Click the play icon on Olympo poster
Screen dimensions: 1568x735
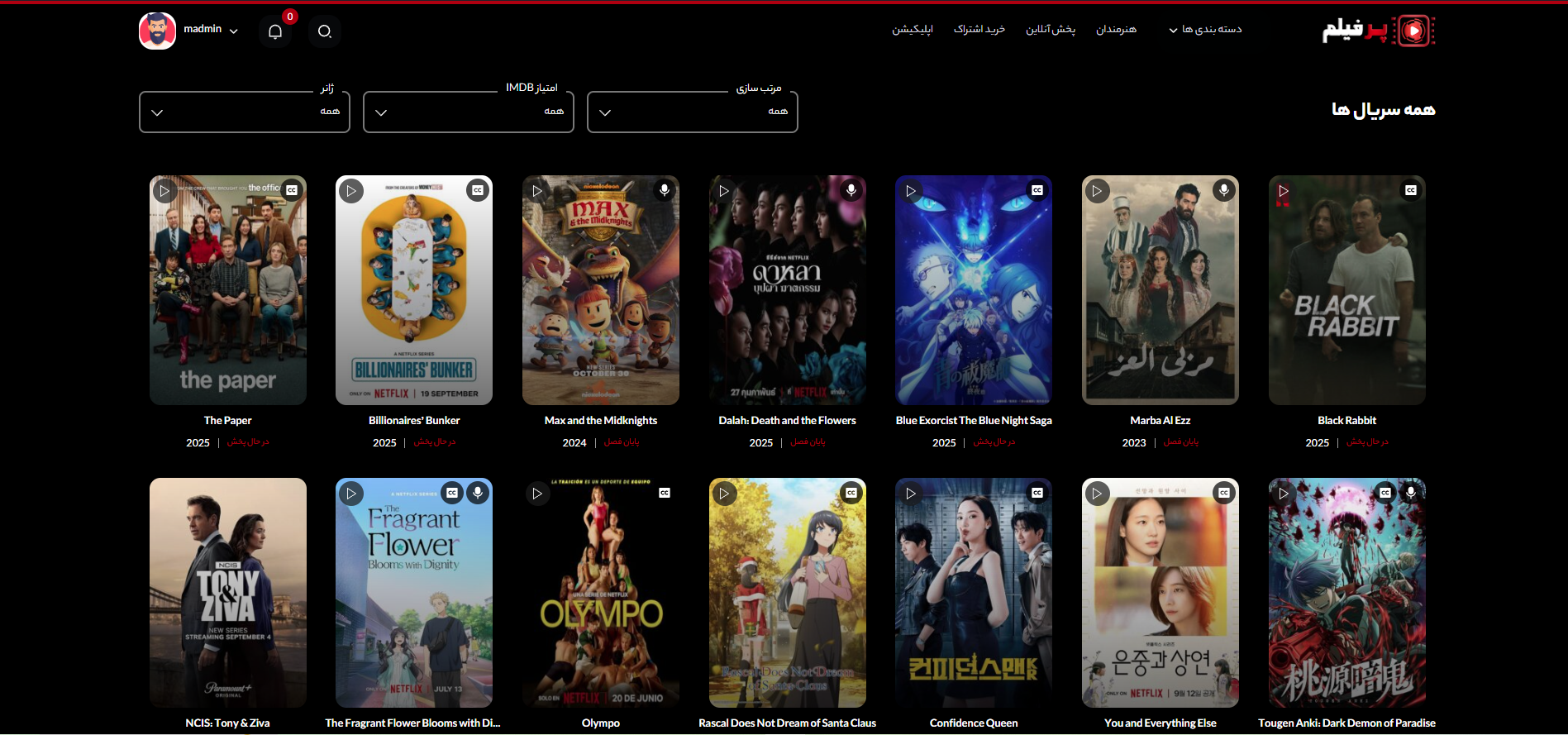537,494
